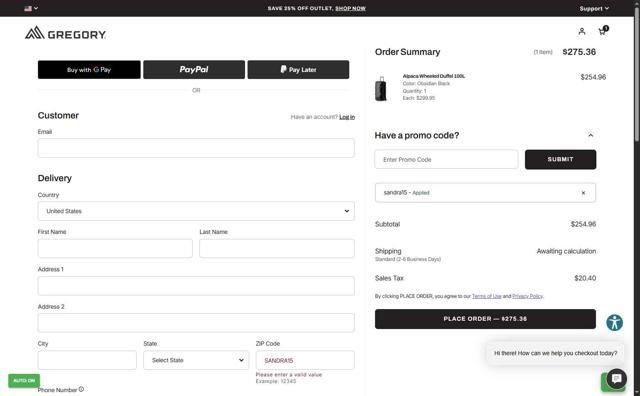
Task: Focus the Address 2 field
Action: click(x=196, y=323)
